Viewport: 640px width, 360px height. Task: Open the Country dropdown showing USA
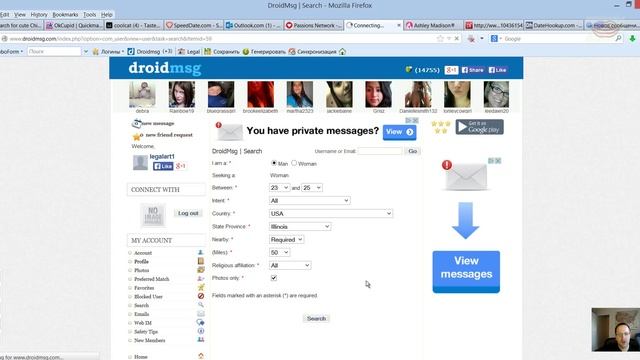pyautogui.click(x=331, y=213)
